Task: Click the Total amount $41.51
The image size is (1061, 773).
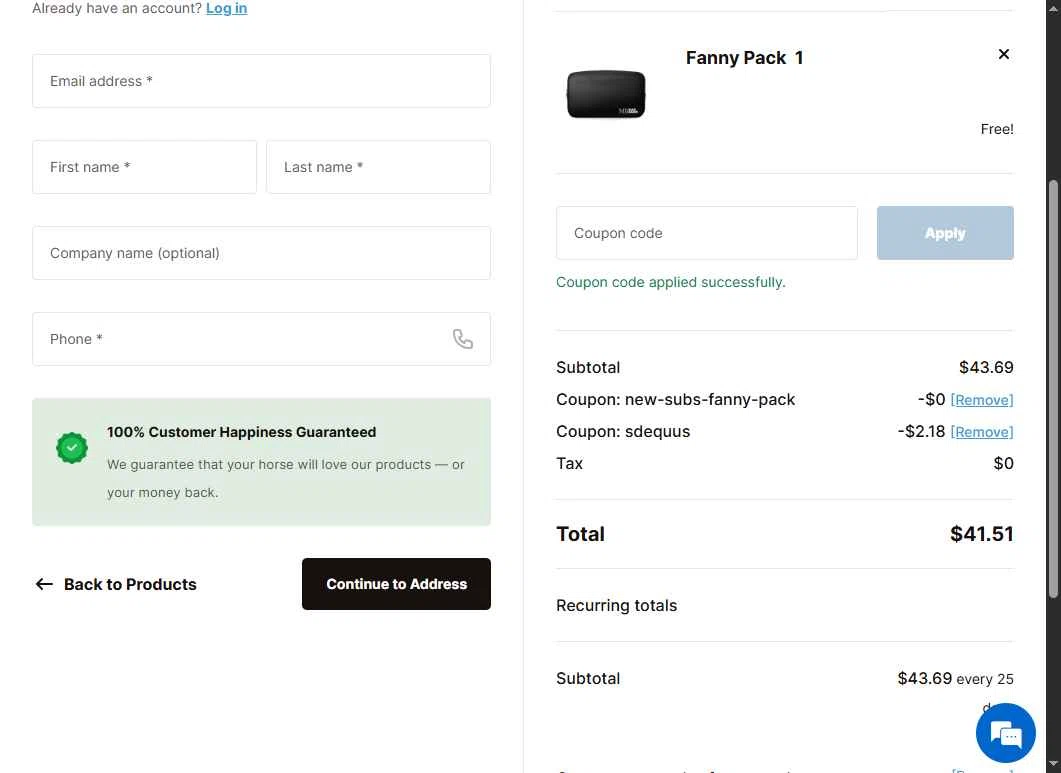Action: 982,534
